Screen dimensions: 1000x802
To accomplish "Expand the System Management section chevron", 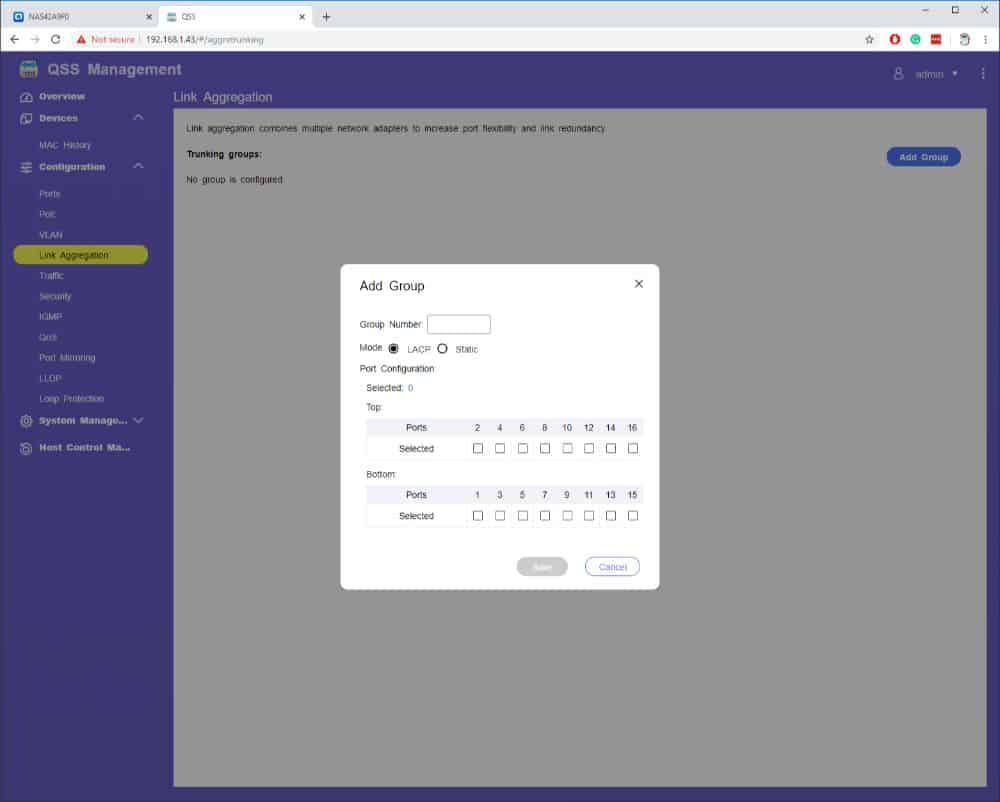I will (x=138, y=421).
